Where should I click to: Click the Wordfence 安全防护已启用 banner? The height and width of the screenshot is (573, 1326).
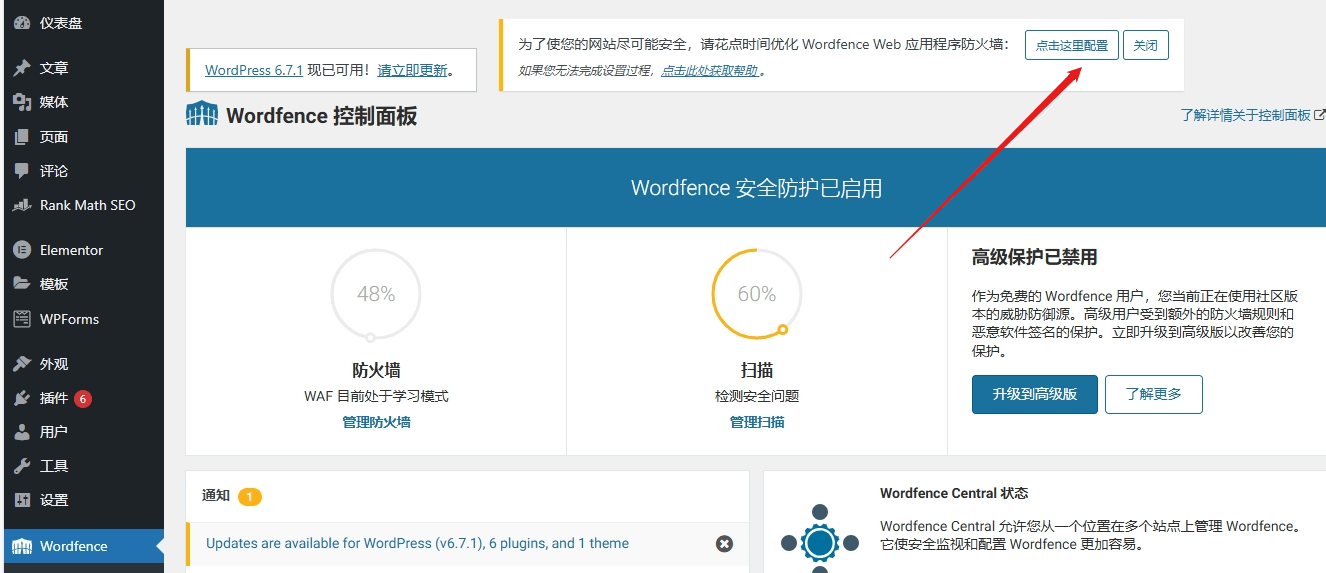756,188
